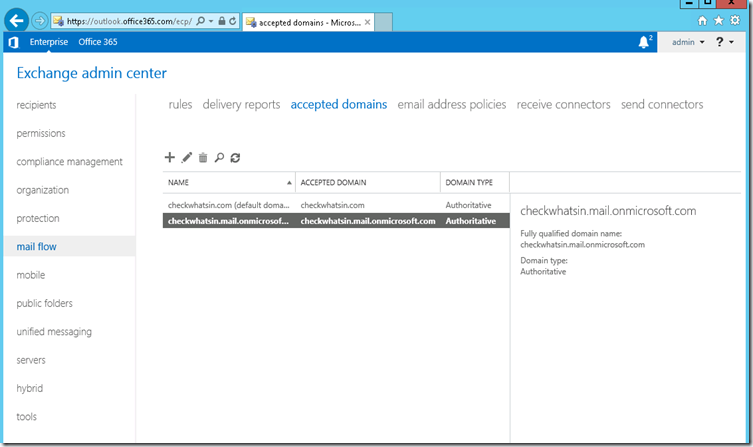The height and width of the screenshot is (447, 753).
Task: Open servers section
Action: [x=31, y=360]
